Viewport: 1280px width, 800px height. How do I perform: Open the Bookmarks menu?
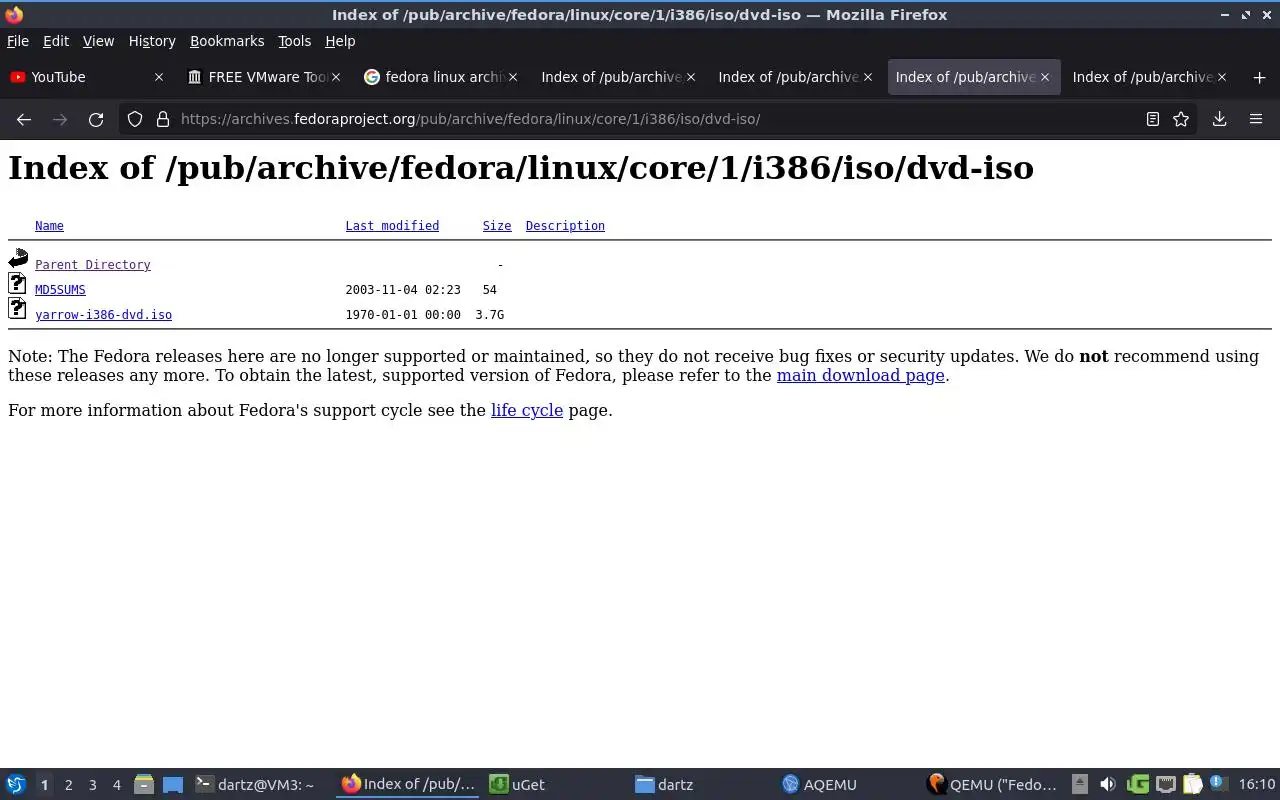(x=227, y=41)
